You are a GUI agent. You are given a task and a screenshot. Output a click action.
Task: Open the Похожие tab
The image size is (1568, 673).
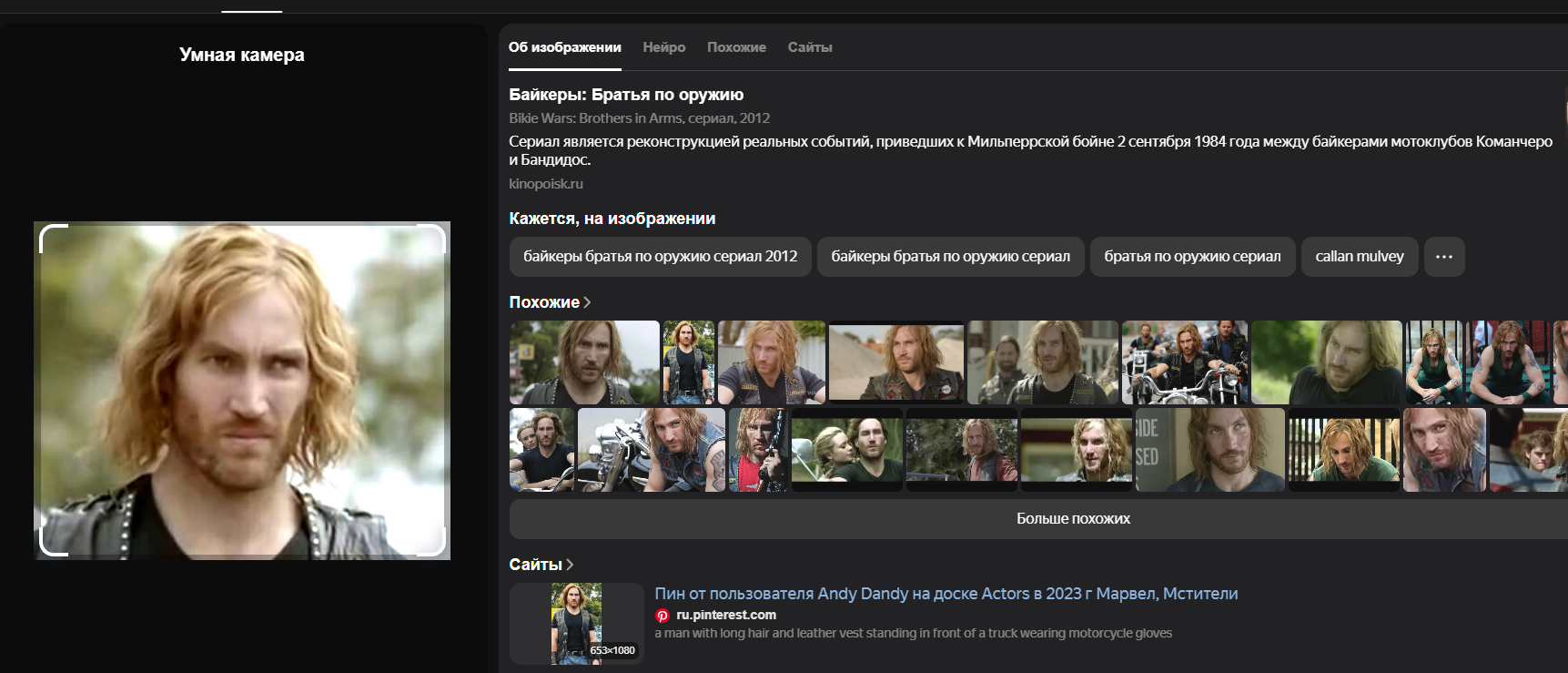coord(736,47)
